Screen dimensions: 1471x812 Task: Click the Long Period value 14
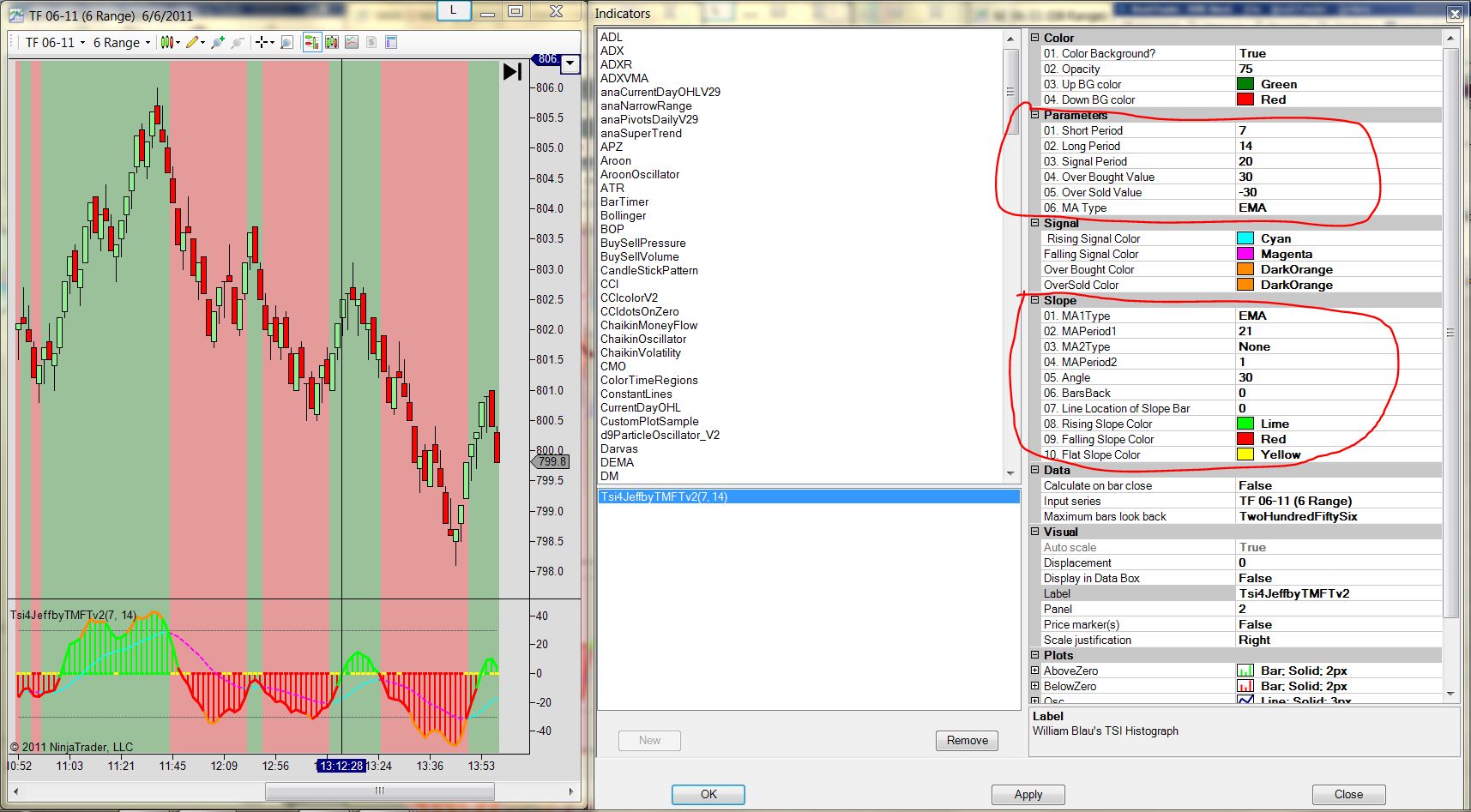point(1338,146)
